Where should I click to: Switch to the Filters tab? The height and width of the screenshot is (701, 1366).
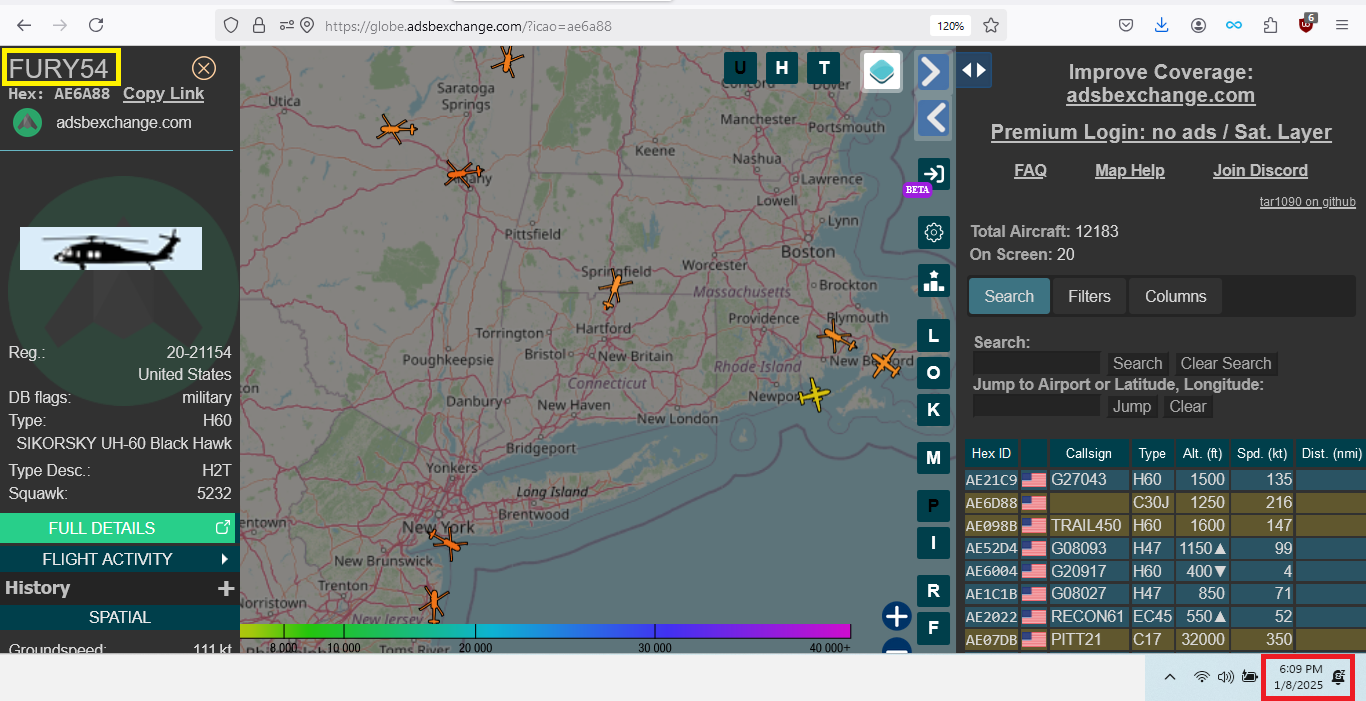pos(1089,296)
